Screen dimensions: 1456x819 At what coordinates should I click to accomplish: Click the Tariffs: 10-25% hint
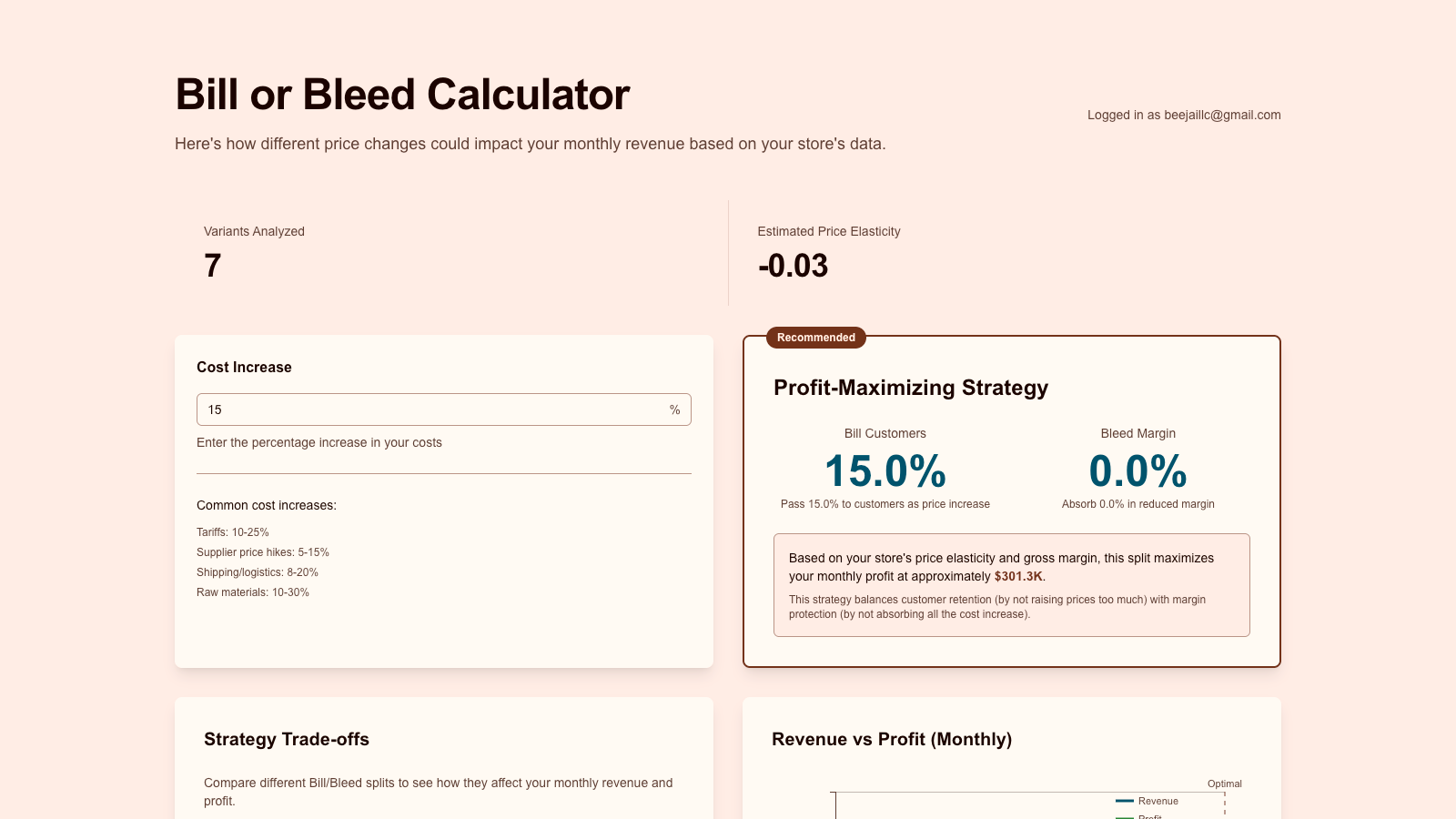point(233,532)
